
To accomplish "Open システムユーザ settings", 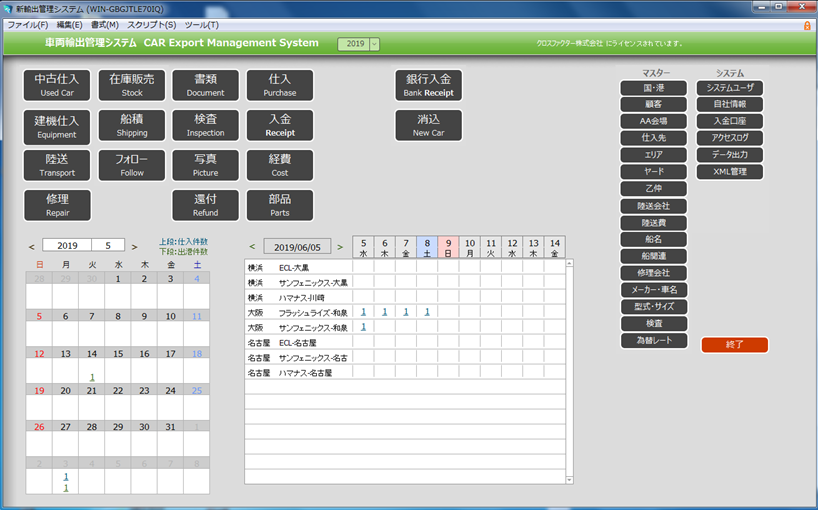I will pos(730,88).
